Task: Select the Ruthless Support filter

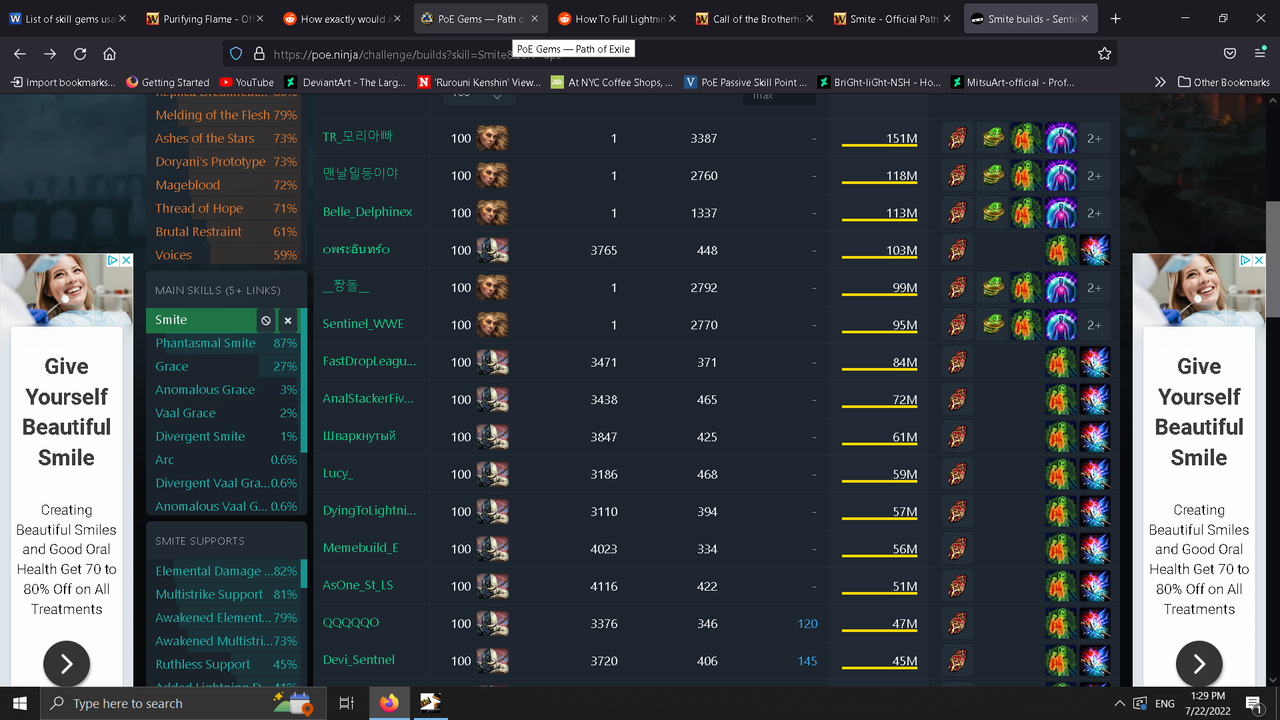Action: (x=226, y=664)
